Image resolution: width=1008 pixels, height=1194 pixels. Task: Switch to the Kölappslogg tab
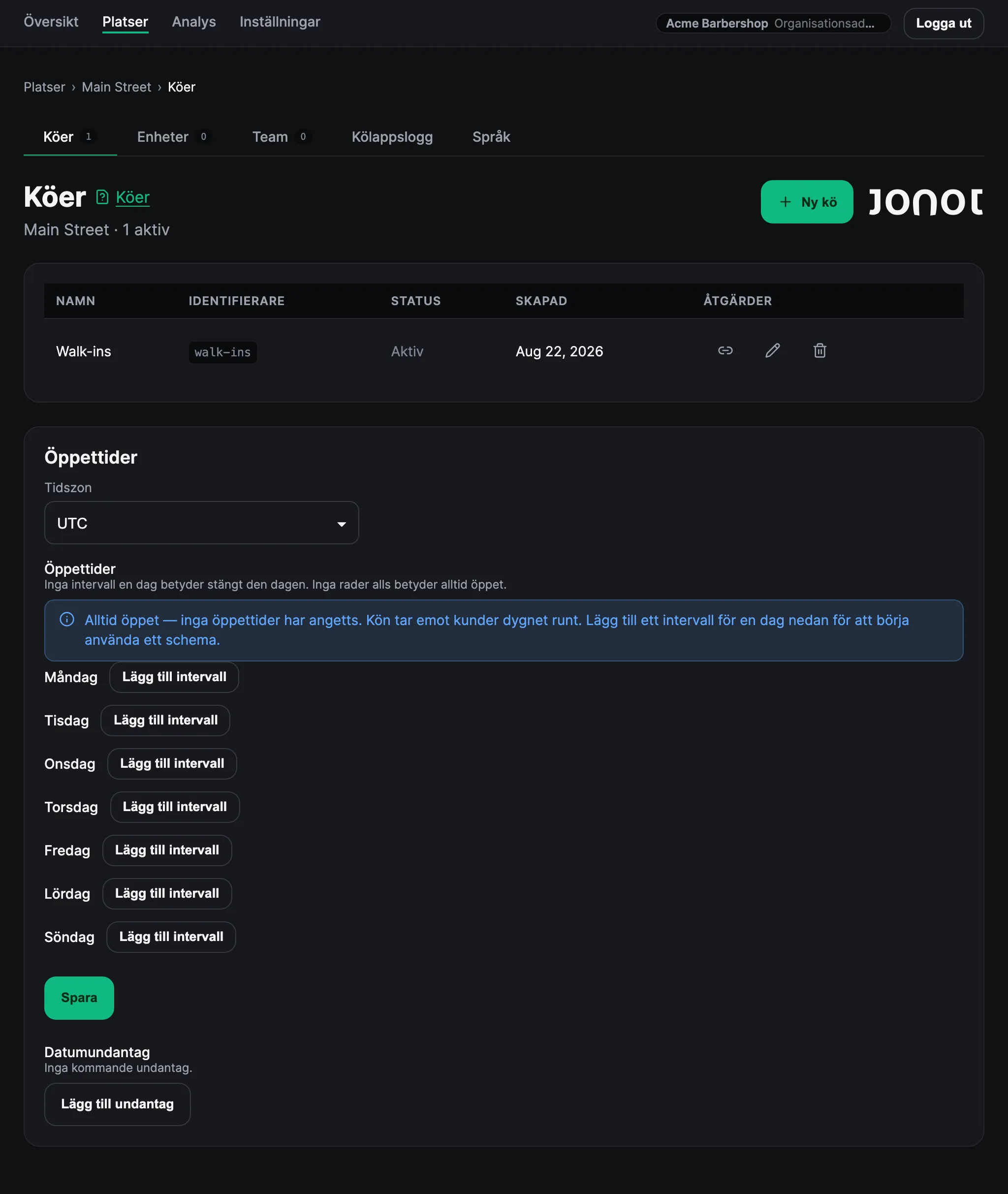coord(392,137)
